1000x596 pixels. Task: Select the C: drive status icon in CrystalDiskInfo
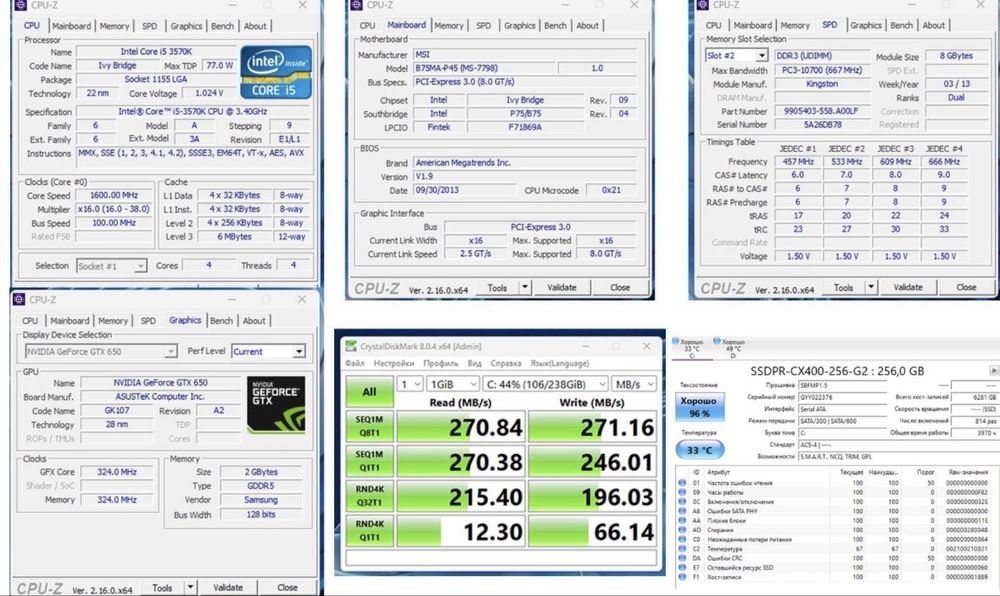point(676,341)
